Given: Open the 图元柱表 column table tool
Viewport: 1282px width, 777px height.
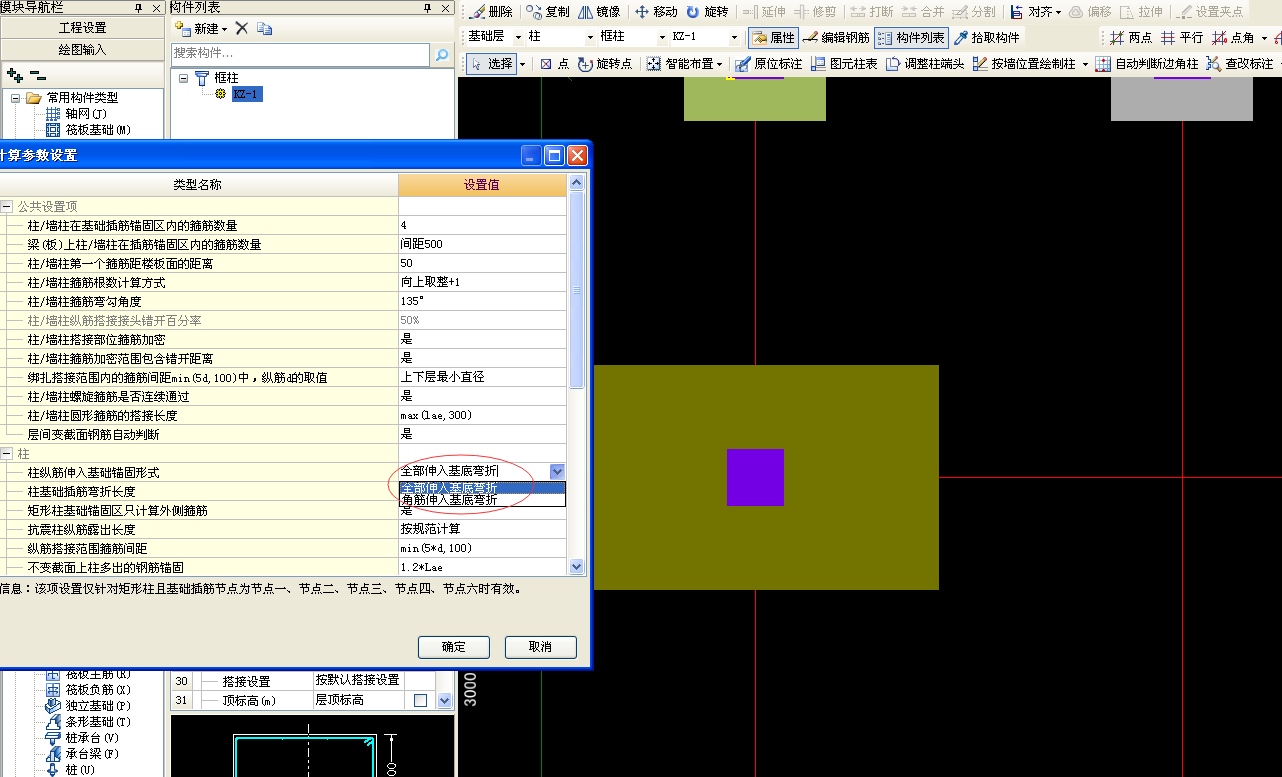Looking at the screenshot, I should click(844, 64).
